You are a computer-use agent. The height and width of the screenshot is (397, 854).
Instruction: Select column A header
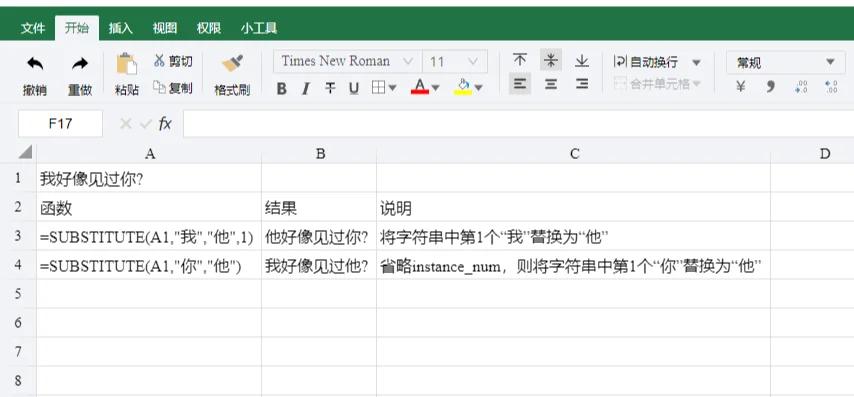pyautogui.click(x=149, y=154)
